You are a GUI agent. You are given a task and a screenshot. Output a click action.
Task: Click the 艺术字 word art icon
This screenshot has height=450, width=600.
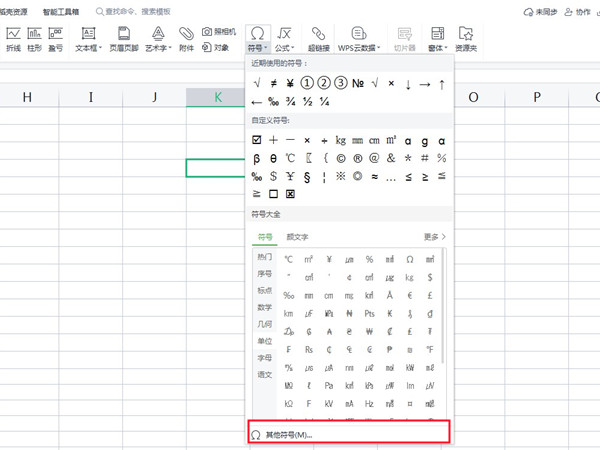[158, 34]
